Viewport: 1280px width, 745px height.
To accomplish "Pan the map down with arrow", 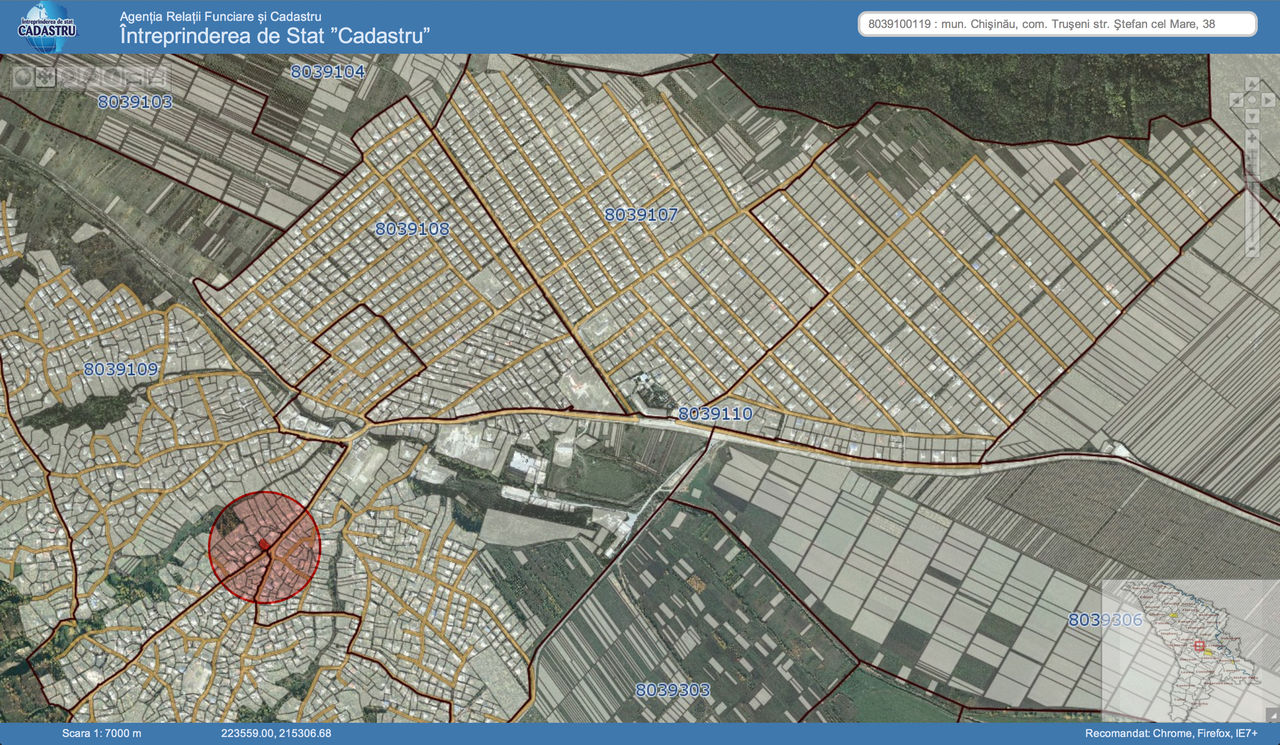I will click(1251, 116).
